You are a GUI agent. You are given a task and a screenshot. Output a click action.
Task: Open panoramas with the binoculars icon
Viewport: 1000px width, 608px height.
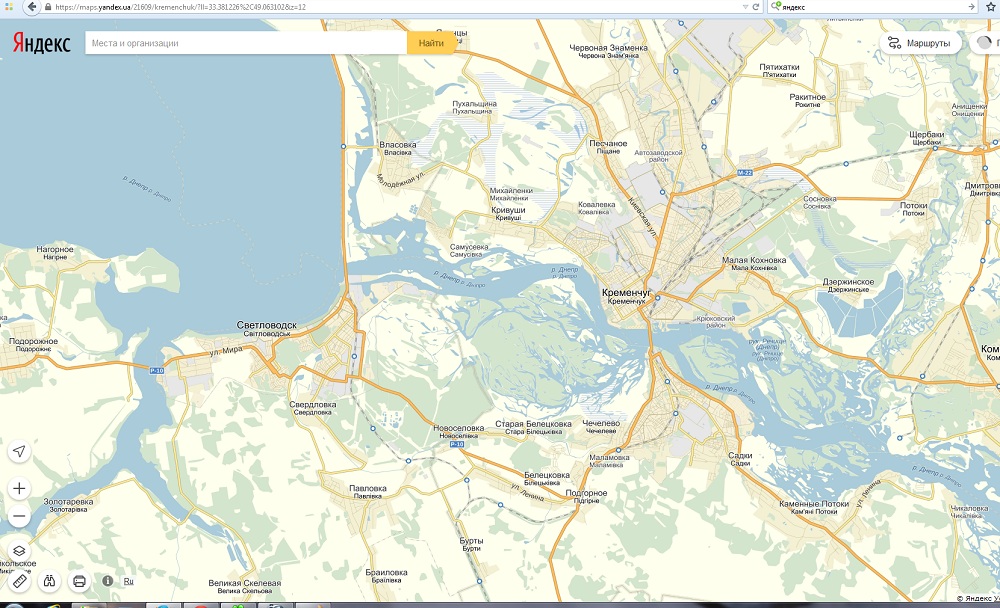[49, 581]
